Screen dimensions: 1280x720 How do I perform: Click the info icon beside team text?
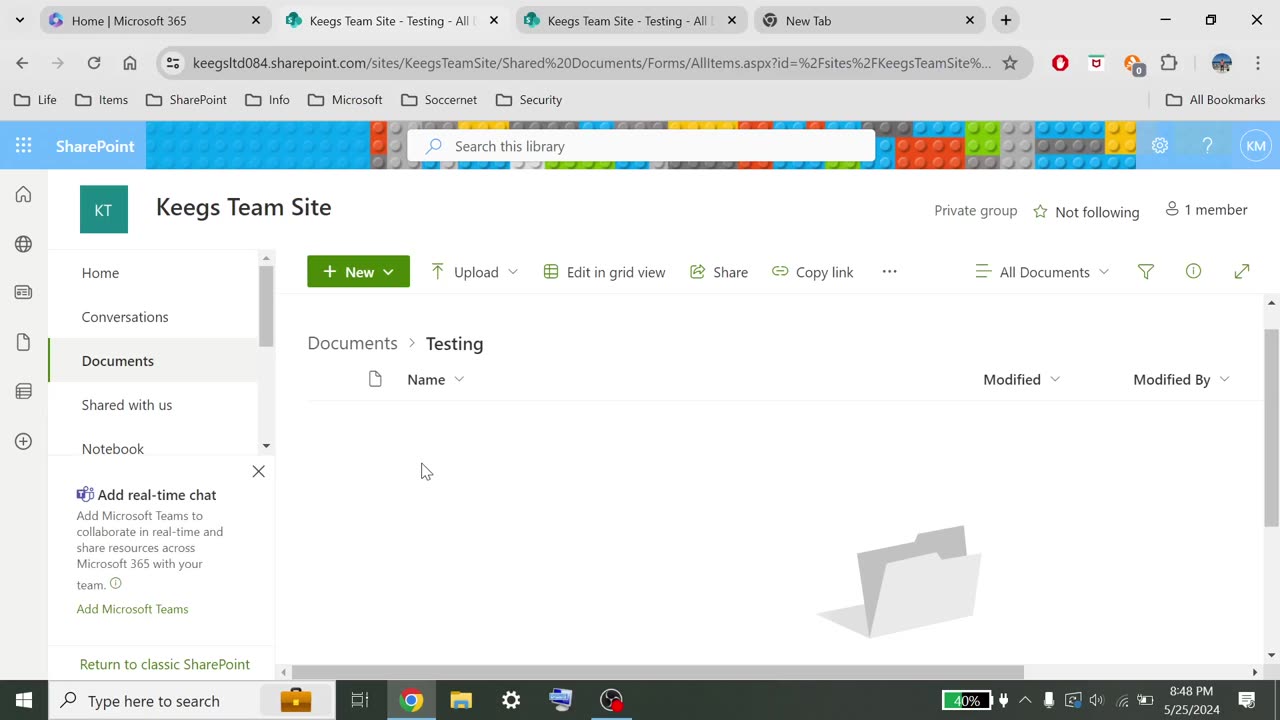coord(115,584)
